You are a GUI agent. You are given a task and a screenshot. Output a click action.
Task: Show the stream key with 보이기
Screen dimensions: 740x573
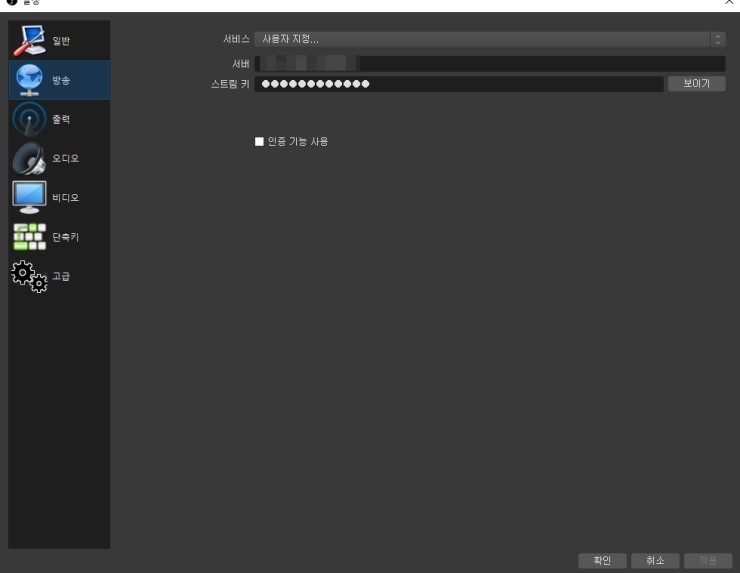697,84
